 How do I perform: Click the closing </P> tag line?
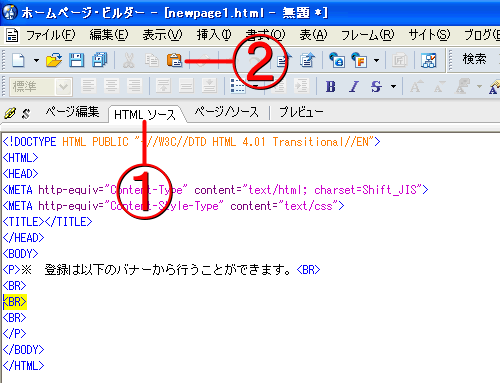click(x=14, y=334)
